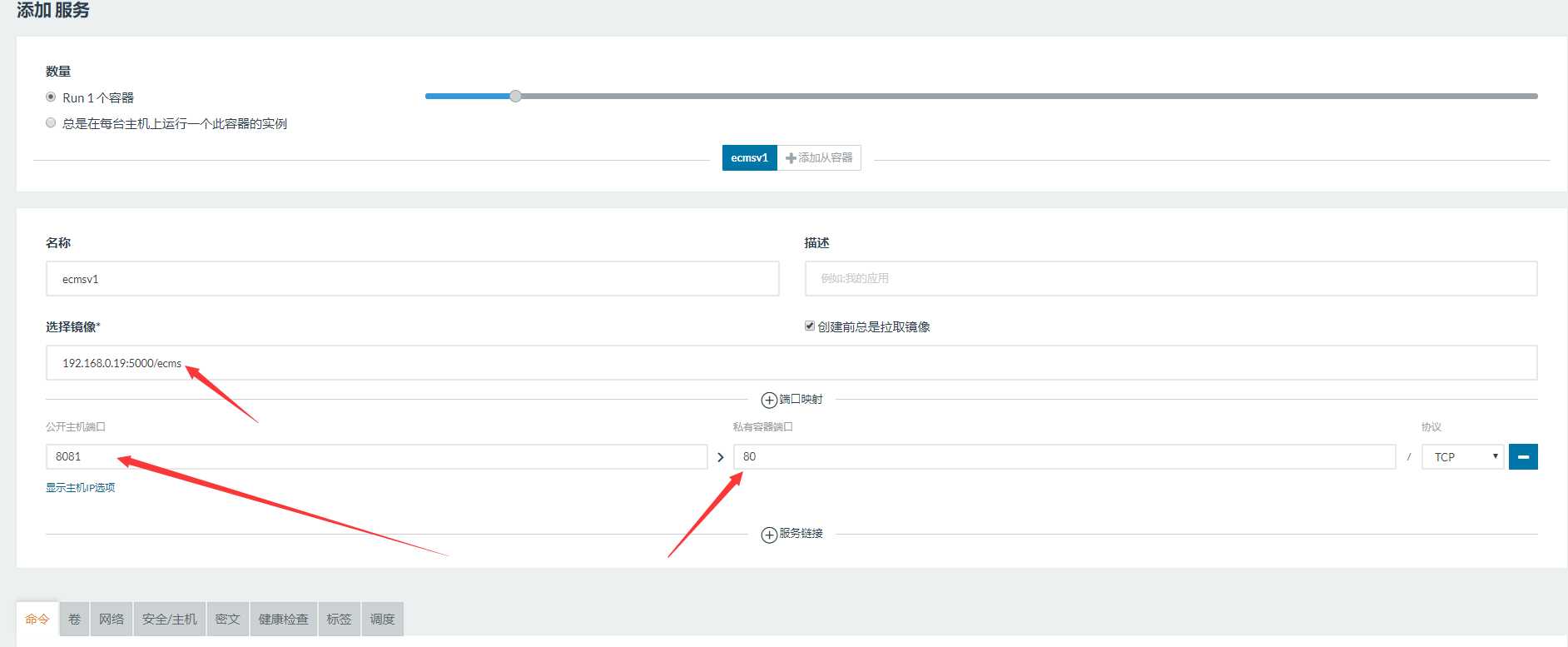The image size is (1568, 647).
Task: Click the 名称 input field containing ecmsv1
Action: pos(413,279)
